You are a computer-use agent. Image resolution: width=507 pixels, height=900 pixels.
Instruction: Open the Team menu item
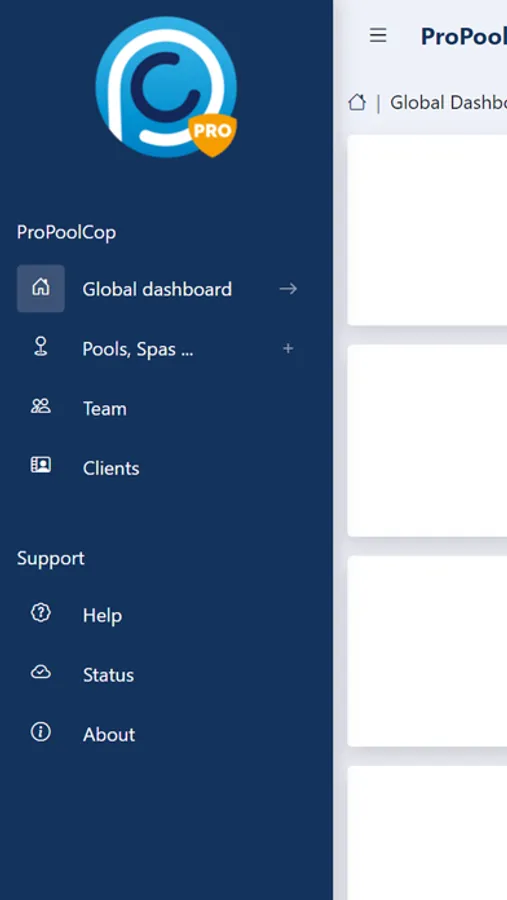coord(105,409)
